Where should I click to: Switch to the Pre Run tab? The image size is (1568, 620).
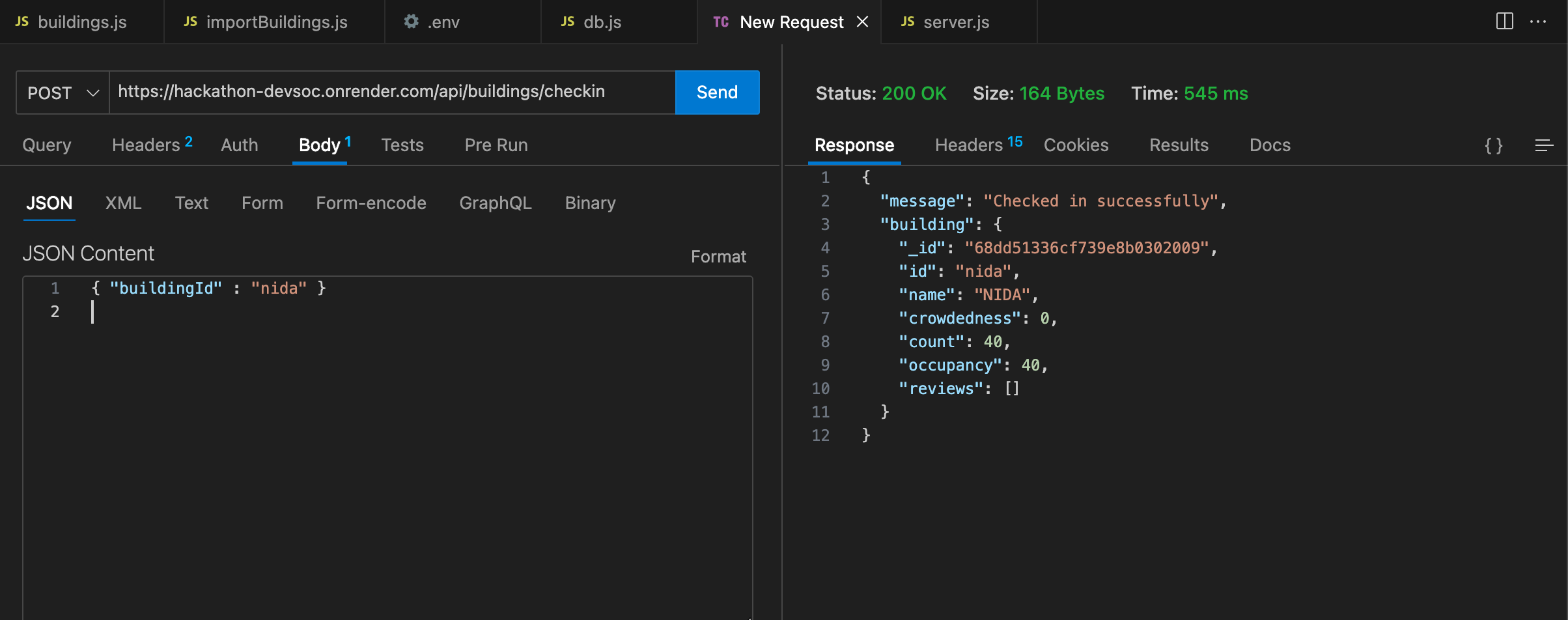pos(496,145)
